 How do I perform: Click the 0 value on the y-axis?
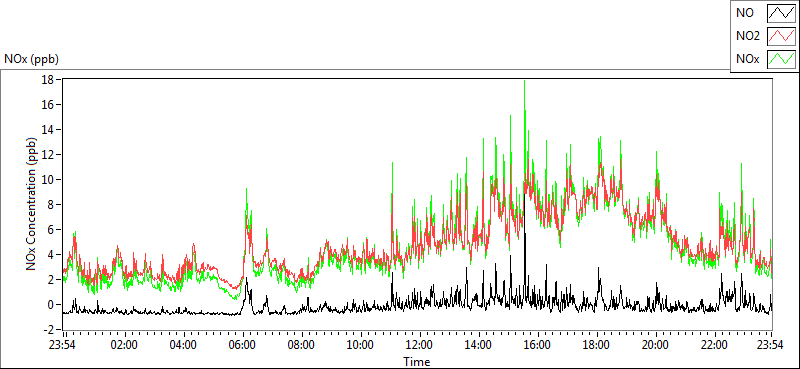51,305
